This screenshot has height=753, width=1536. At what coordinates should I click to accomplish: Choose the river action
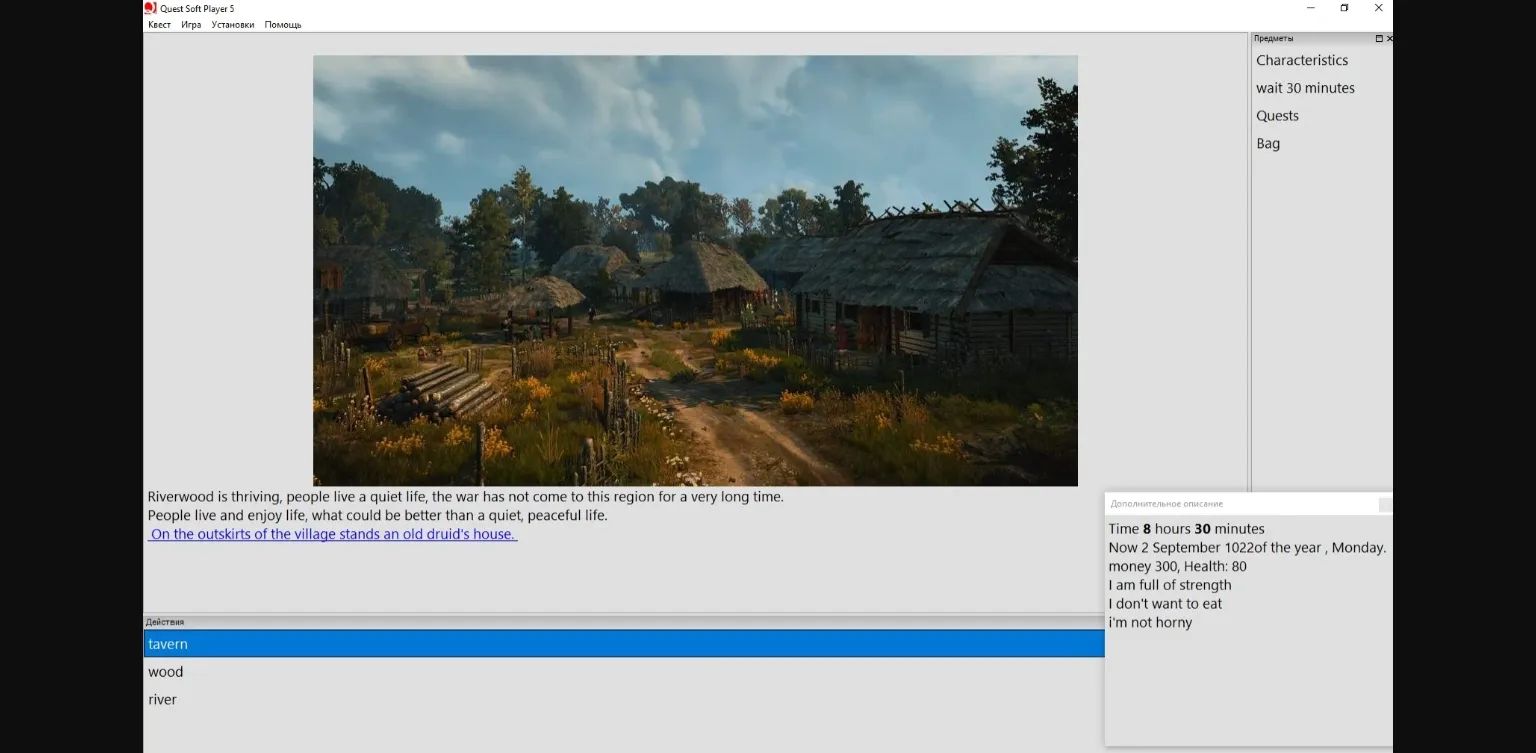tap(162, 700)
